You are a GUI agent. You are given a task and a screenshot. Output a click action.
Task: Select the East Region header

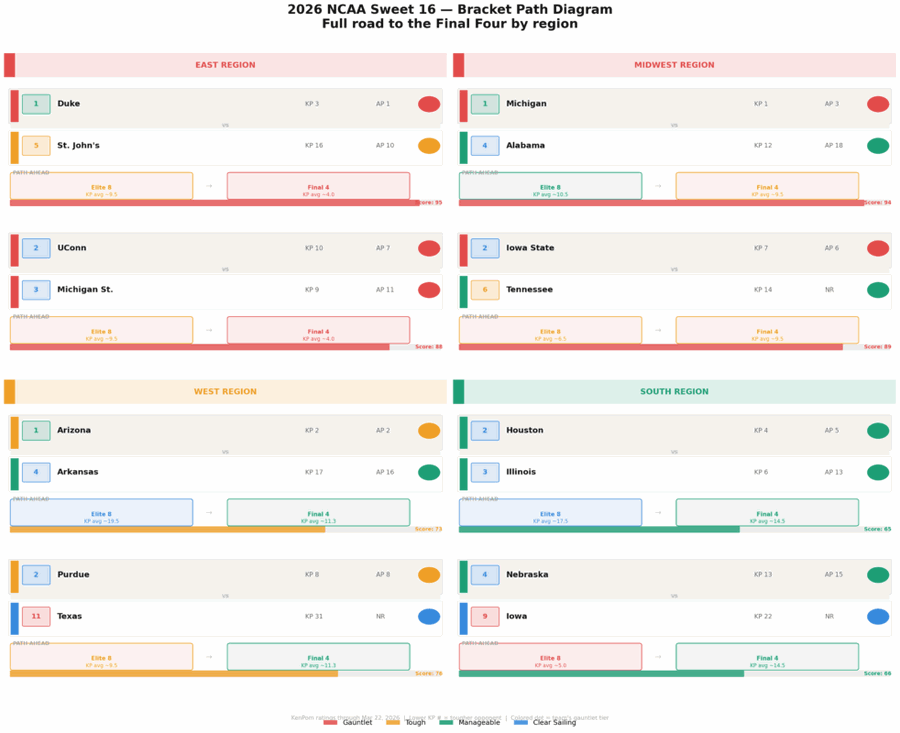pyautogui.click(x=225, y=65)
